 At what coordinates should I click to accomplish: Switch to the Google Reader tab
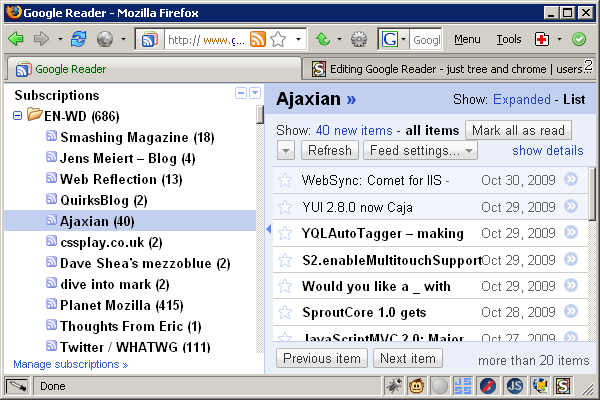153,69
